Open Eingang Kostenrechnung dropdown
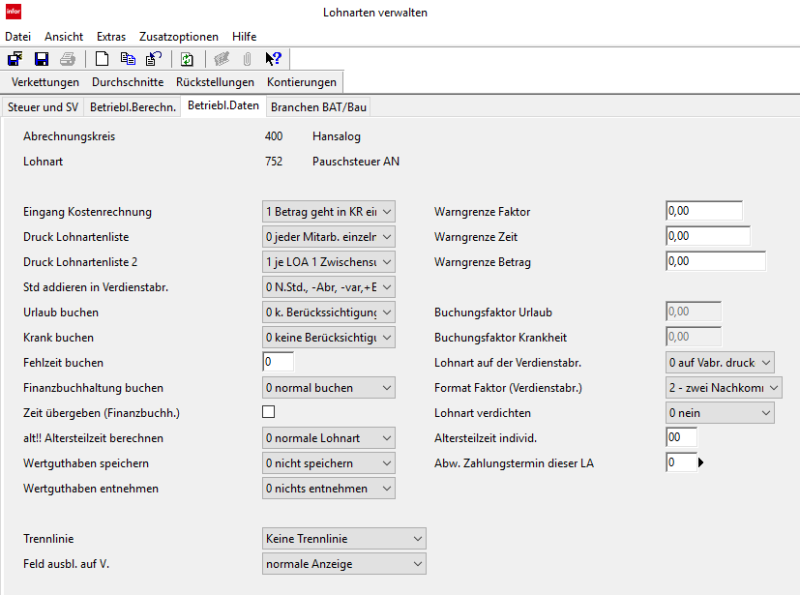The width and height of the screenshot is (800, 595). pyautogui.click(x=329, y=211)
